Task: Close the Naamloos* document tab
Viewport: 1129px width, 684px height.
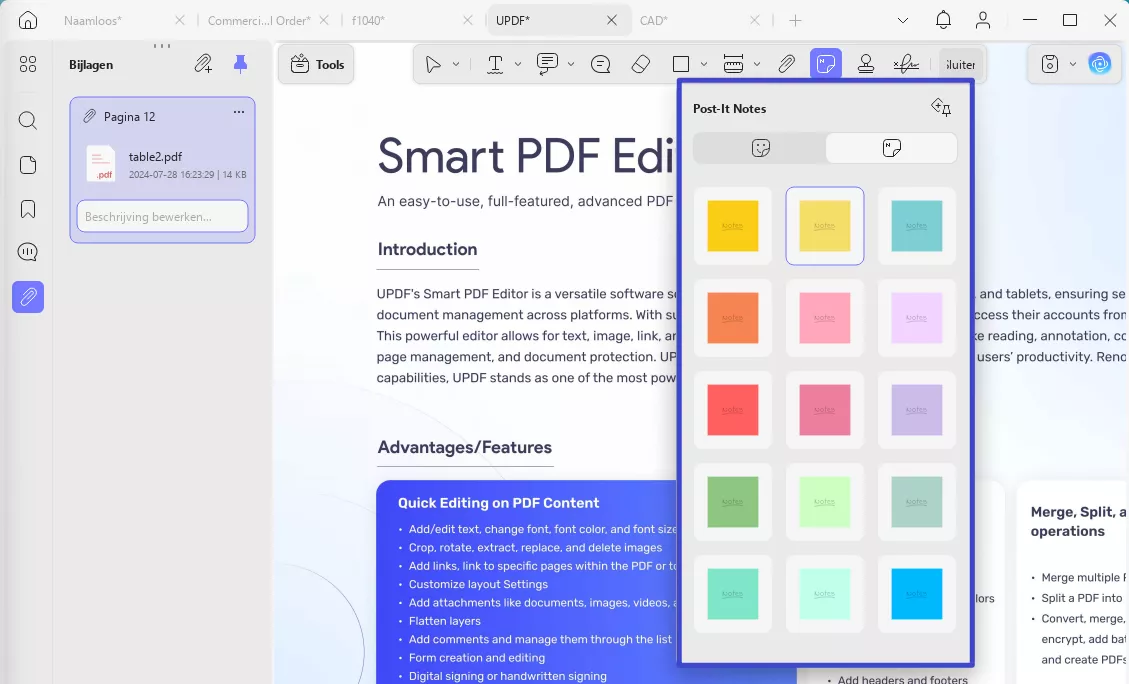Action: (180, 20)
